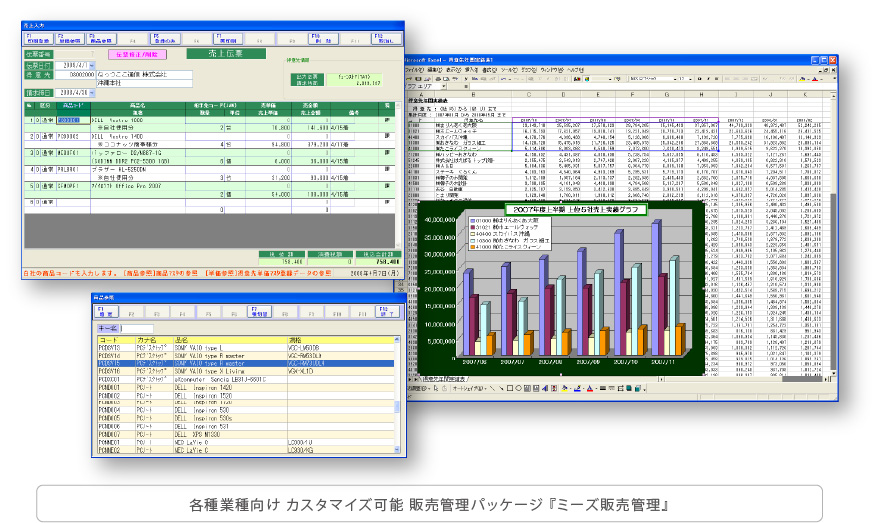Click the キー名 search field

click(x=138, y=327)
